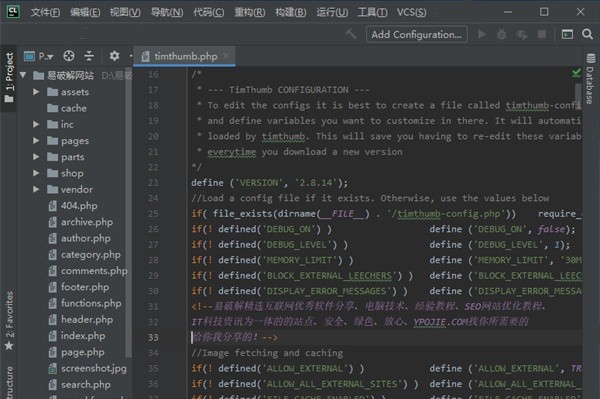Click the CLion application logo icon
The height and width of the screenshot is (399, 600).
(x=13, y=12)
